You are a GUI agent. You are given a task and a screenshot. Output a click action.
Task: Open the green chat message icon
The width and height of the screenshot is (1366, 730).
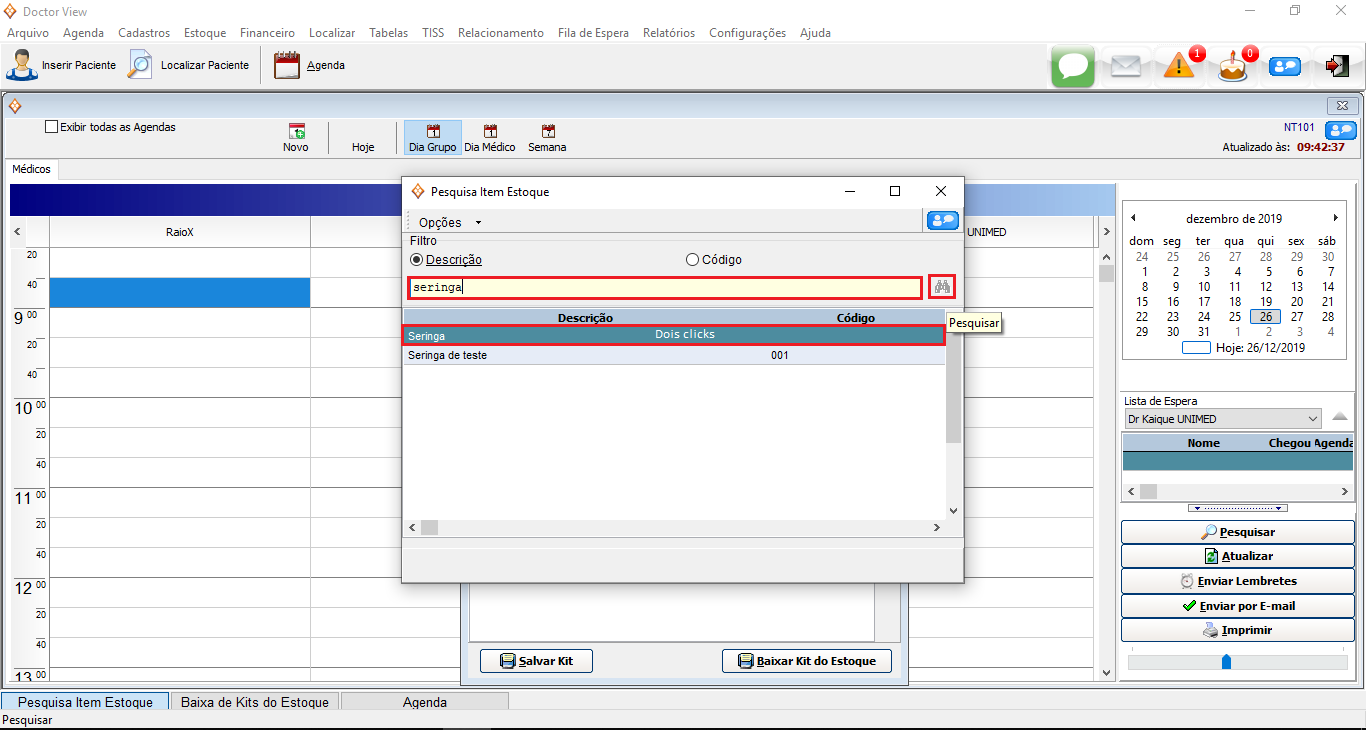tap(1072, 67)
